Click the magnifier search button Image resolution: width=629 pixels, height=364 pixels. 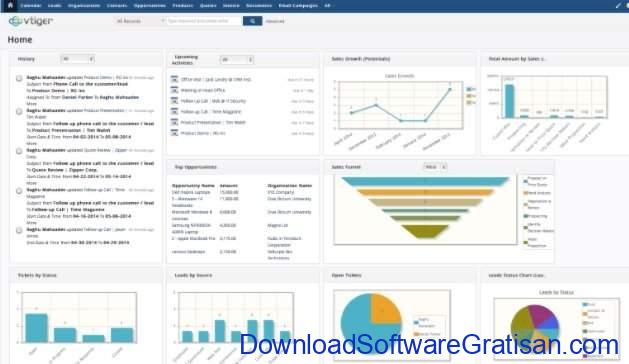252,21
